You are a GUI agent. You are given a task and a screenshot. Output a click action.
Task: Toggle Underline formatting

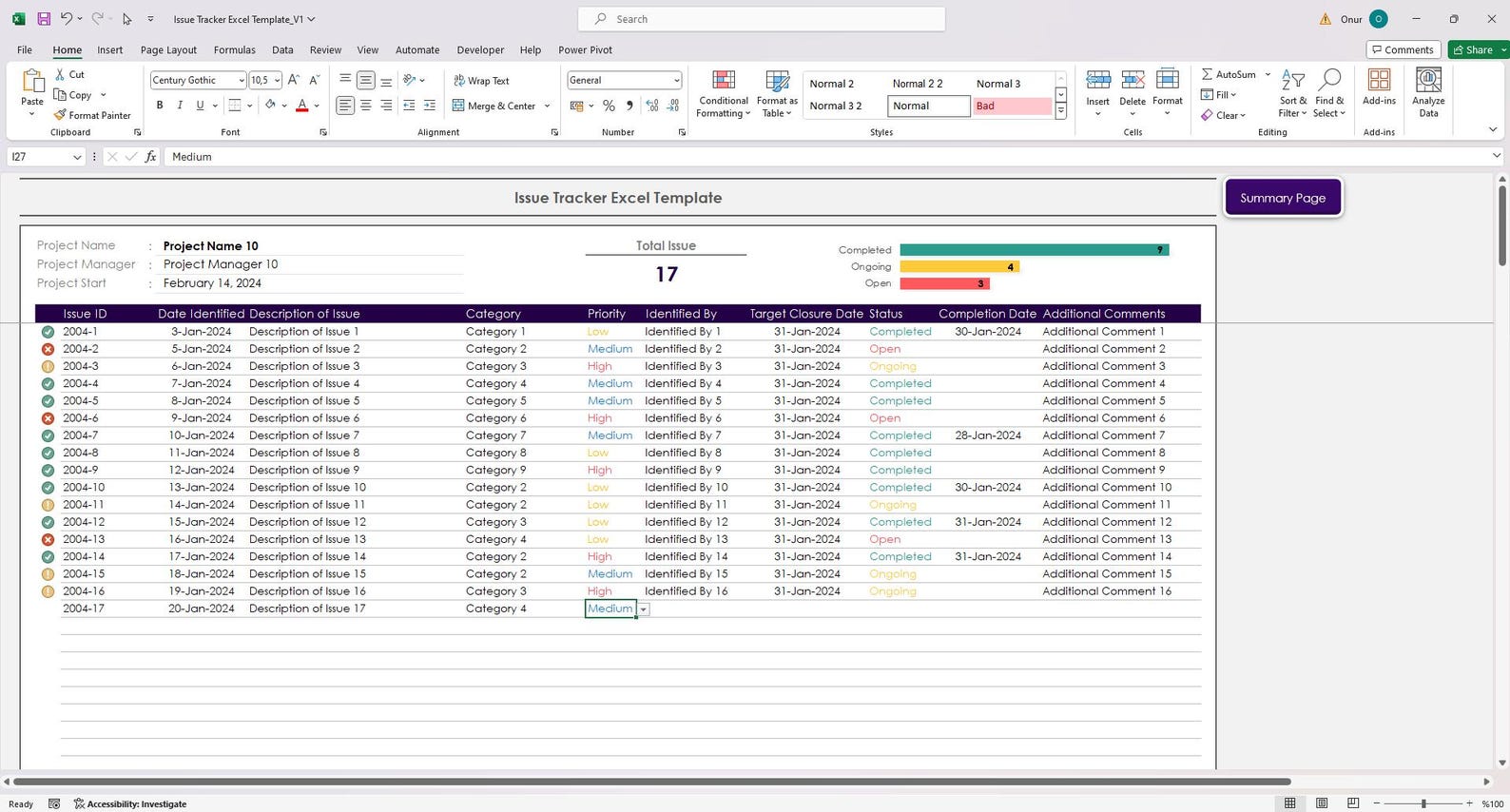coord(200,106)
